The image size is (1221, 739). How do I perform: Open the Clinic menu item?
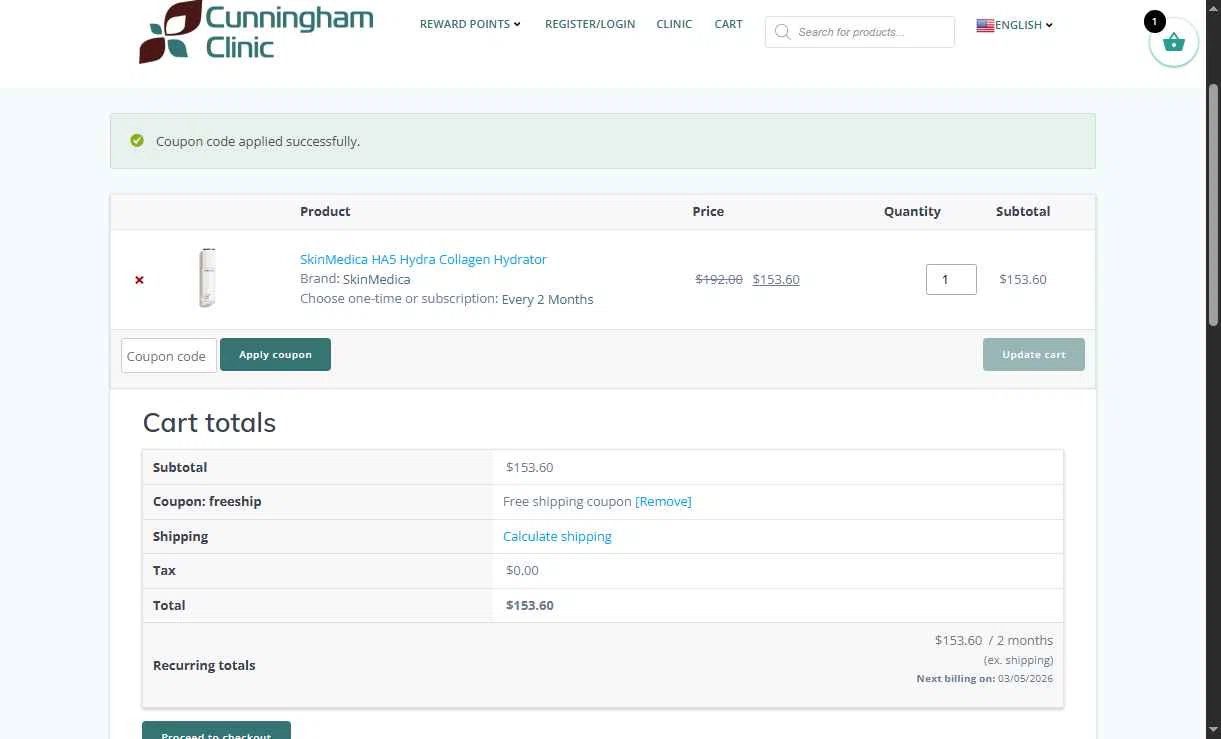click(x=674, y=24)
